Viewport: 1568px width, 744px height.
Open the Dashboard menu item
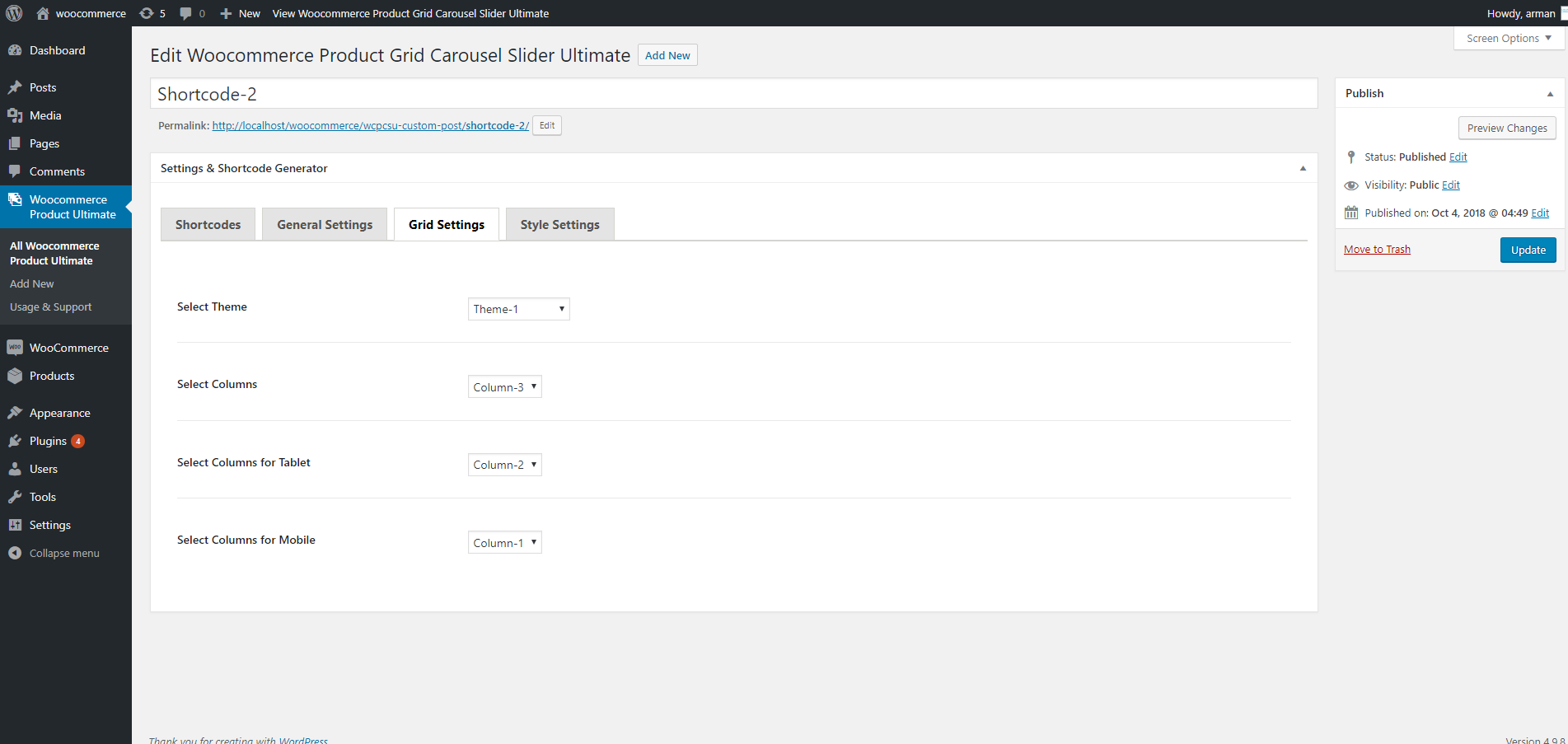click(57, 50)
